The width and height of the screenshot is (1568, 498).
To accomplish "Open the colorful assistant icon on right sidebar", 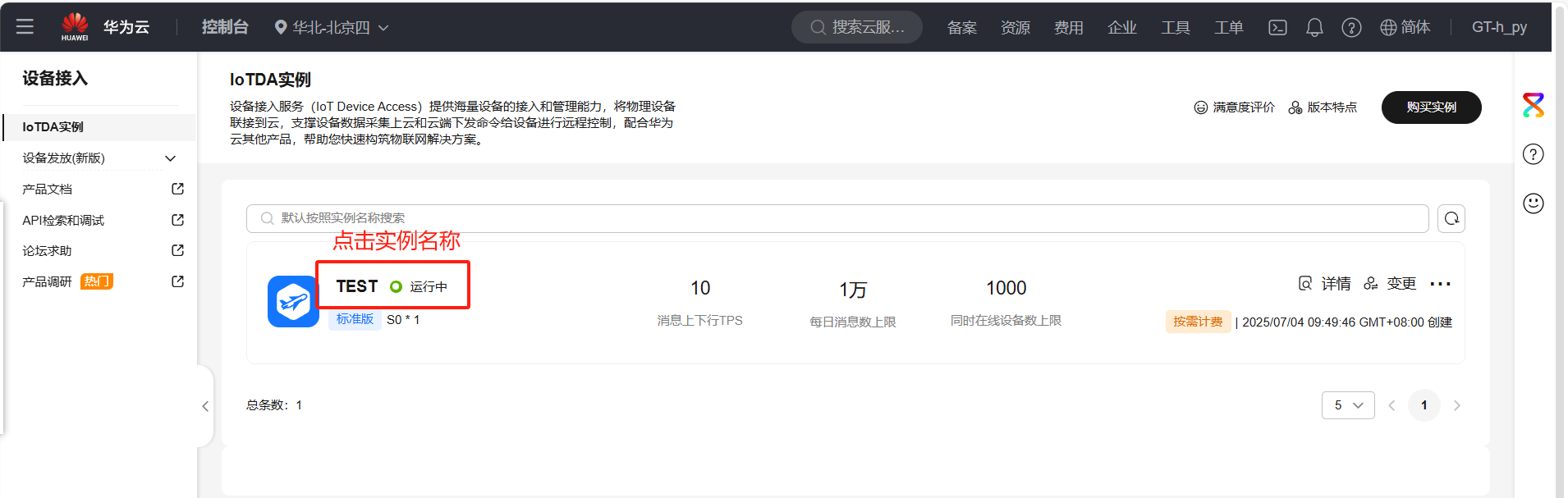I will (1533, 105).
